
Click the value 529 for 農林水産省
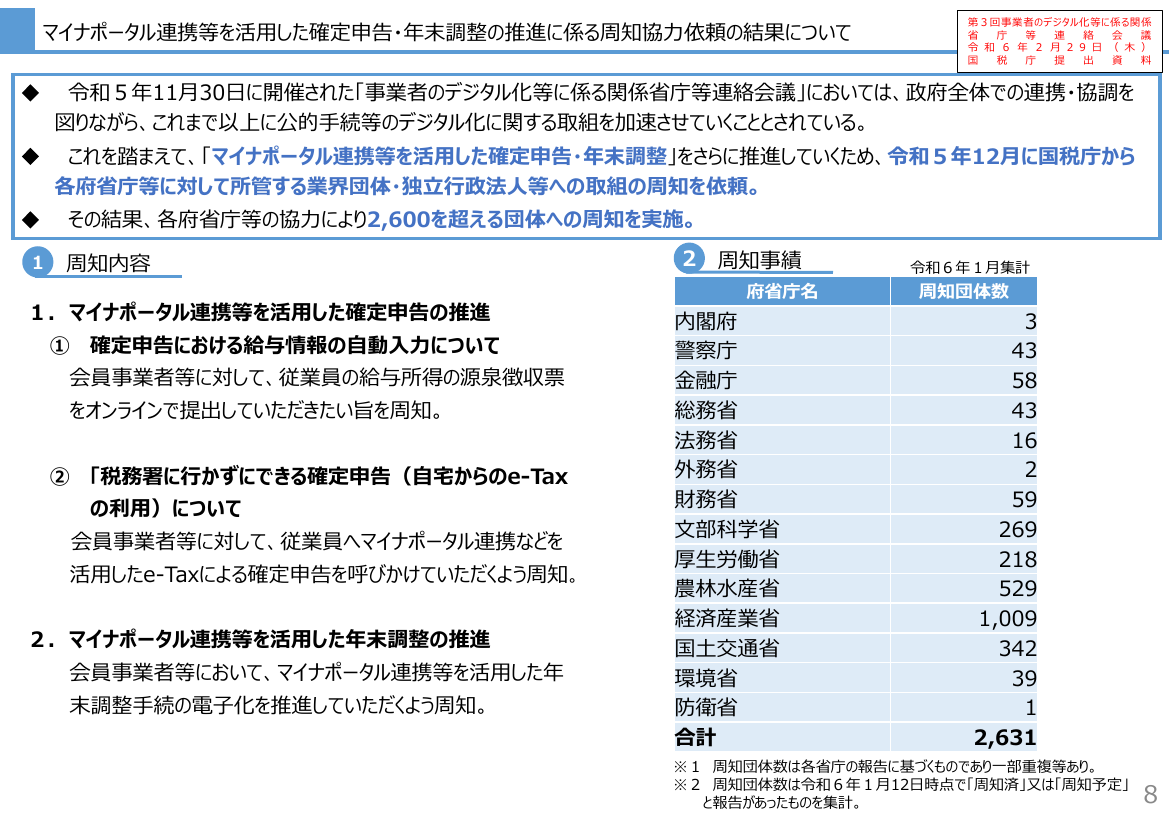click(1018, 588)
